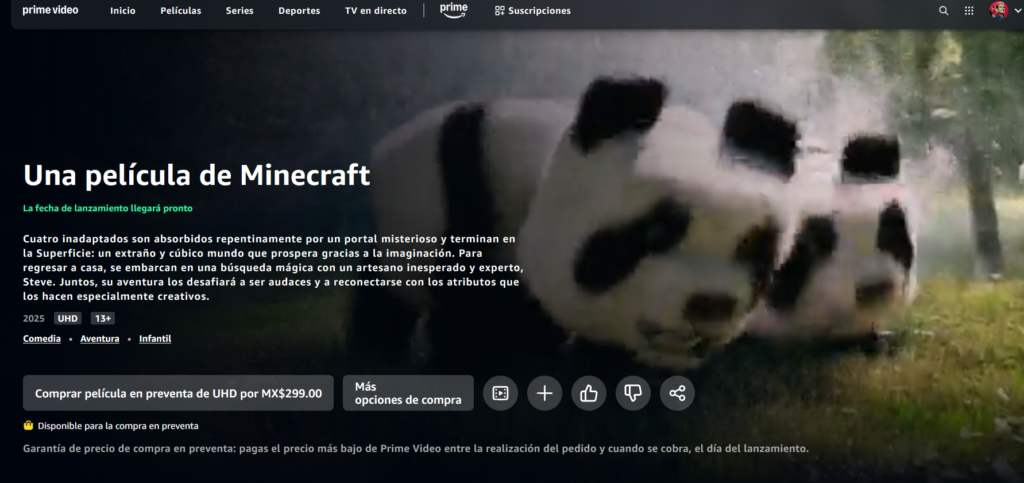Buy UHD movie presale for MX$299.00

tap(178, 393)
